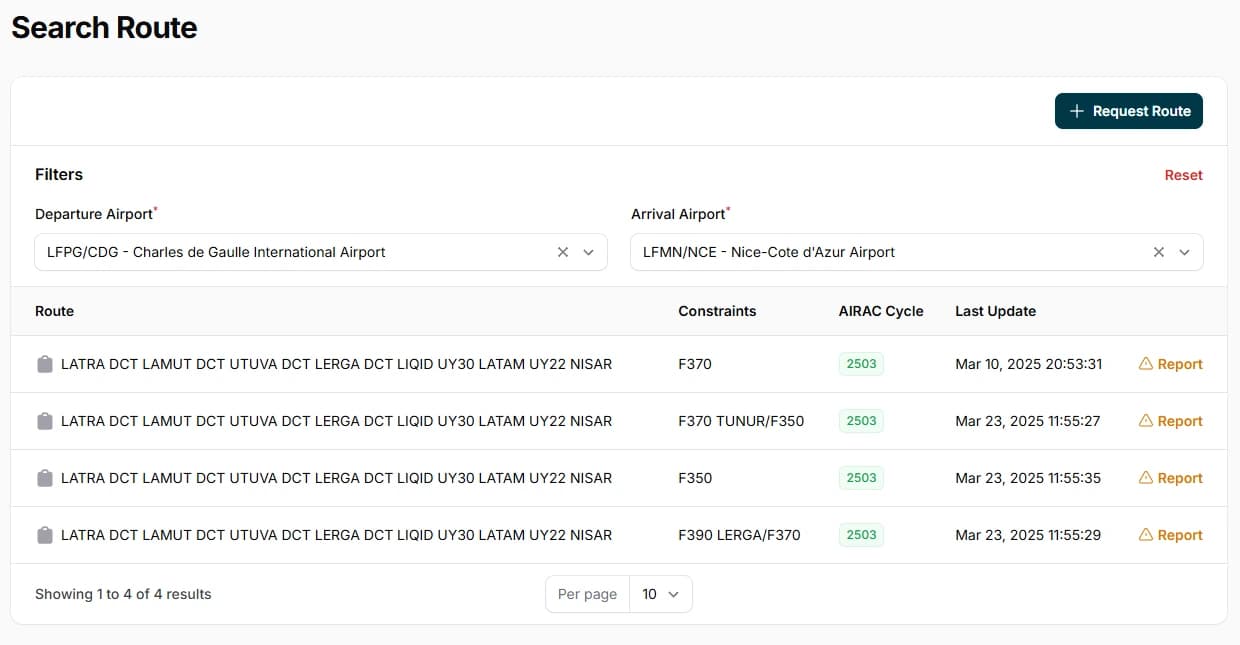Report the F370 TUNUR/F350 route
This screenshot has height=645, width=1240.
(x=1171, y=421)
